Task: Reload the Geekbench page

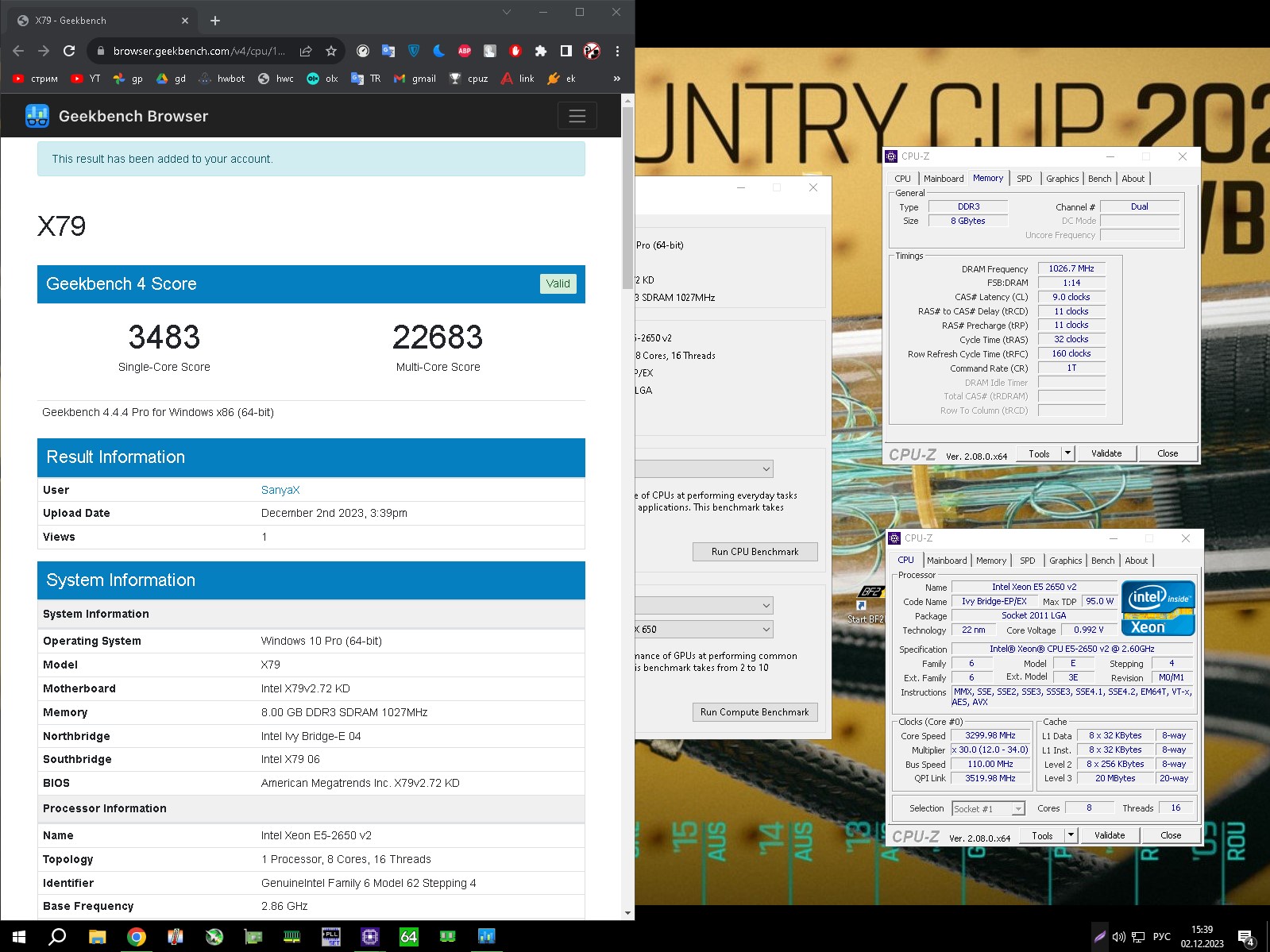Action: pyautogui.click(x=69, y=51)
